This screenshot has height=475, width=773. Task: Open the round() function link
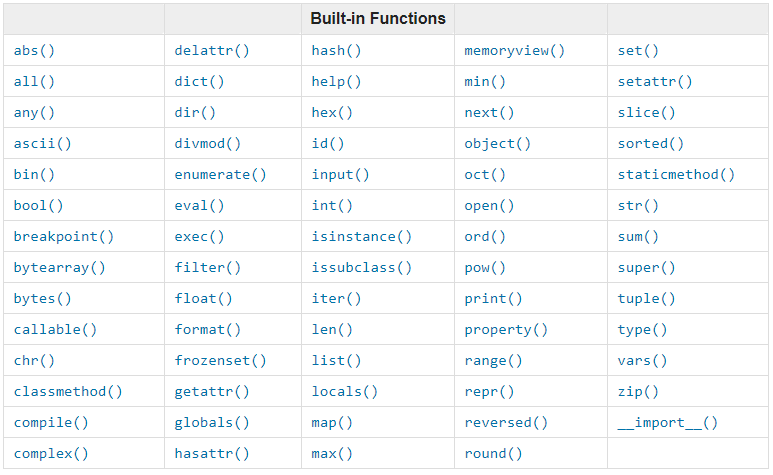click(493, 454)
